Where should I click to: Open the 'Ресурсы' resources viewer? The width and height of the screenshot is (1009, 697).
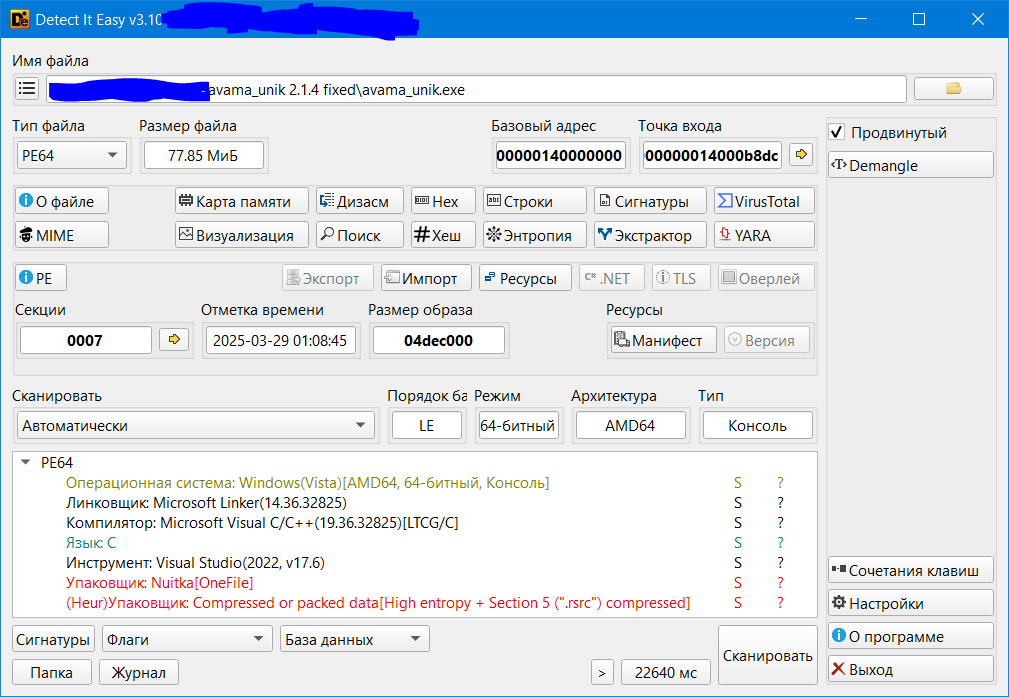[525, 278]
